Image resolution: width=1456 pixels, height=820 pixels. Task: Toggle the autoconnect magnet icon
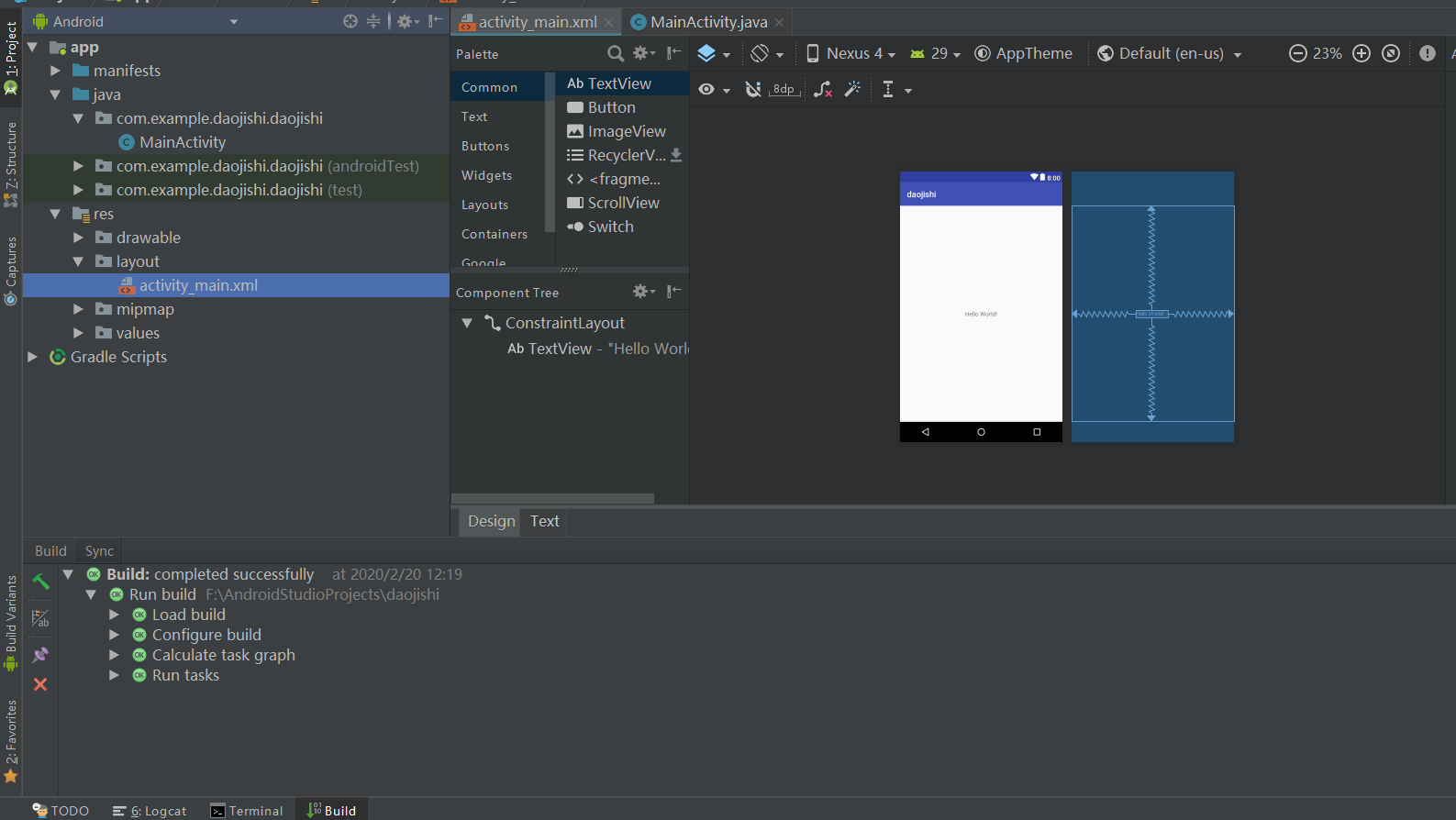click(x=753, y=89)
